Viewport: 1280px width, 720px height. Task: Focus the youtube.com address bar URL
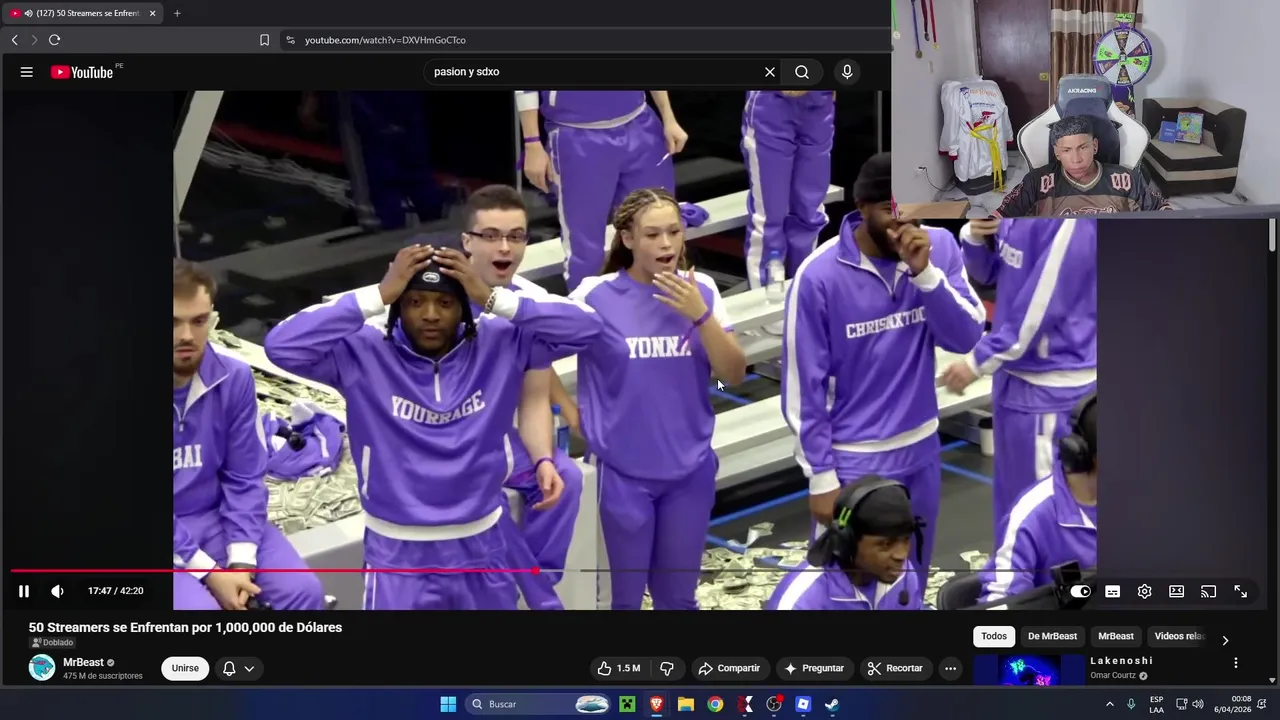click(x=385, y=40)
